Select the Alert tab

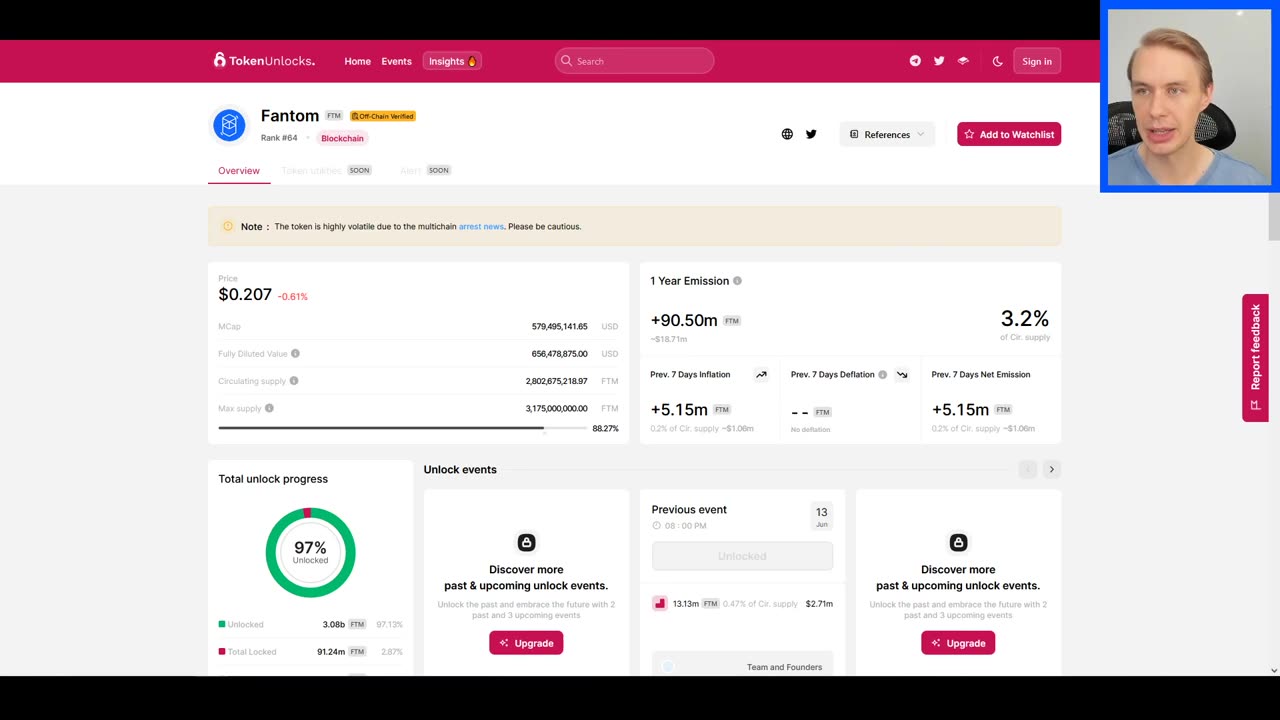(425, 171)
